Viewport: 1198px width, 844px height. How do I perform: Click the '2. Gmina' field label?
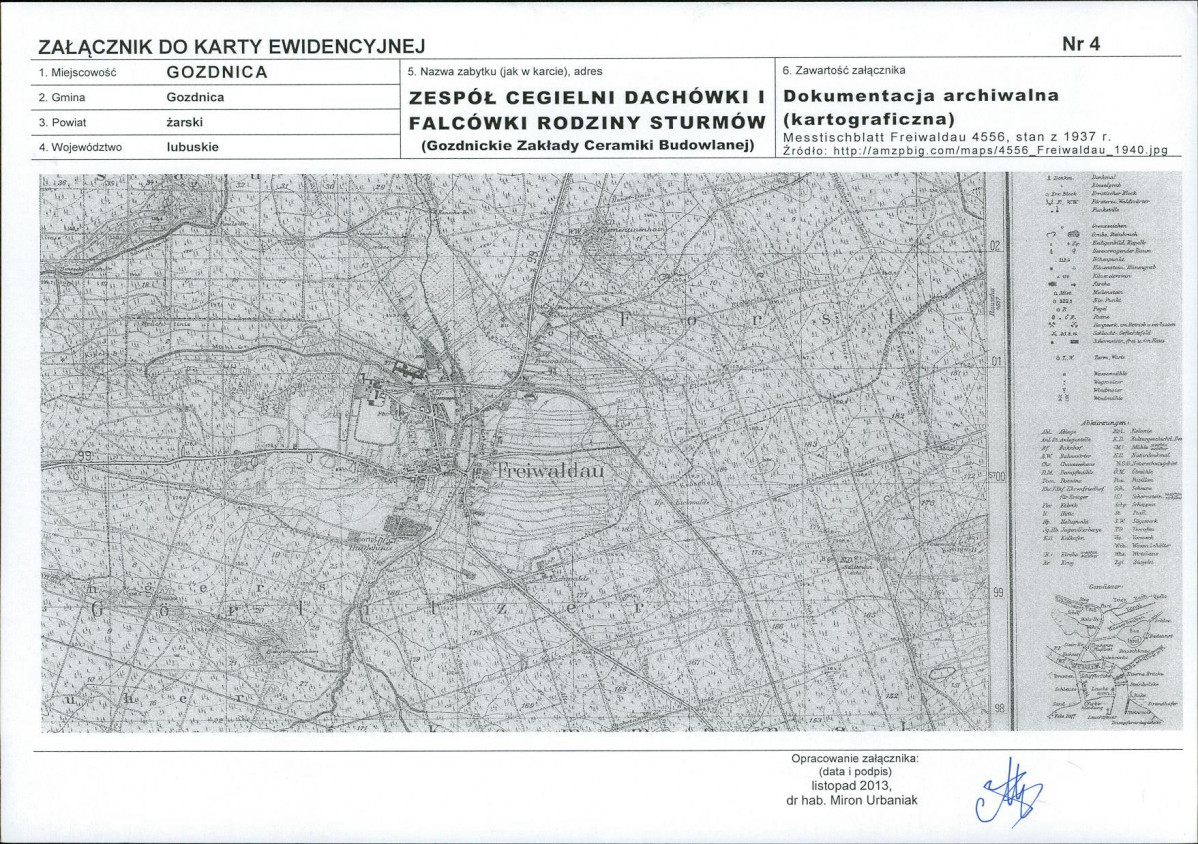(62, 98)
